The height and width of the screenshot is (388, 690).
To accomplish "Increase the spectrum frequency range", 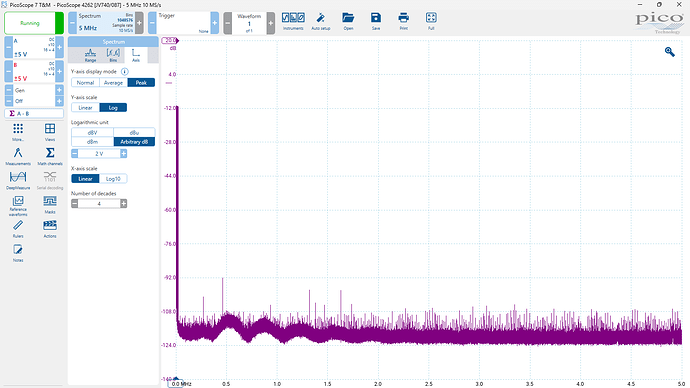I will 139,23.
